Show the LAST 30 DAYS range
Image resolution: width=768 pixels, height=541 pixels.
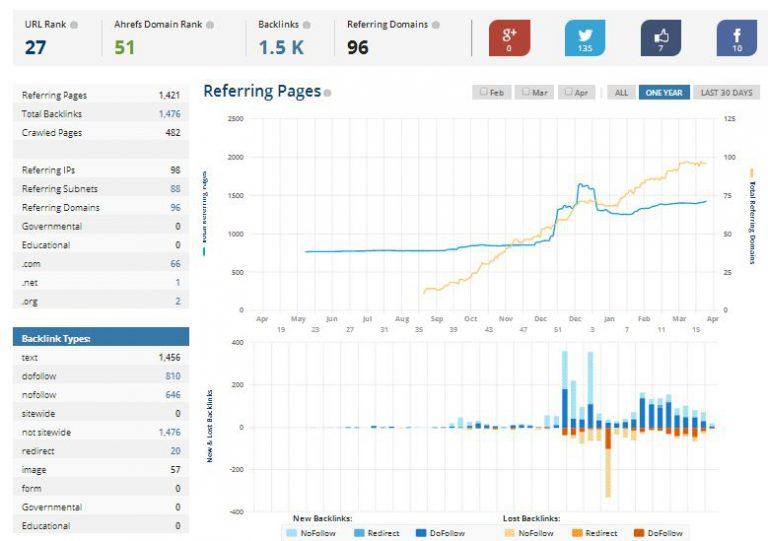coord(726,92)
